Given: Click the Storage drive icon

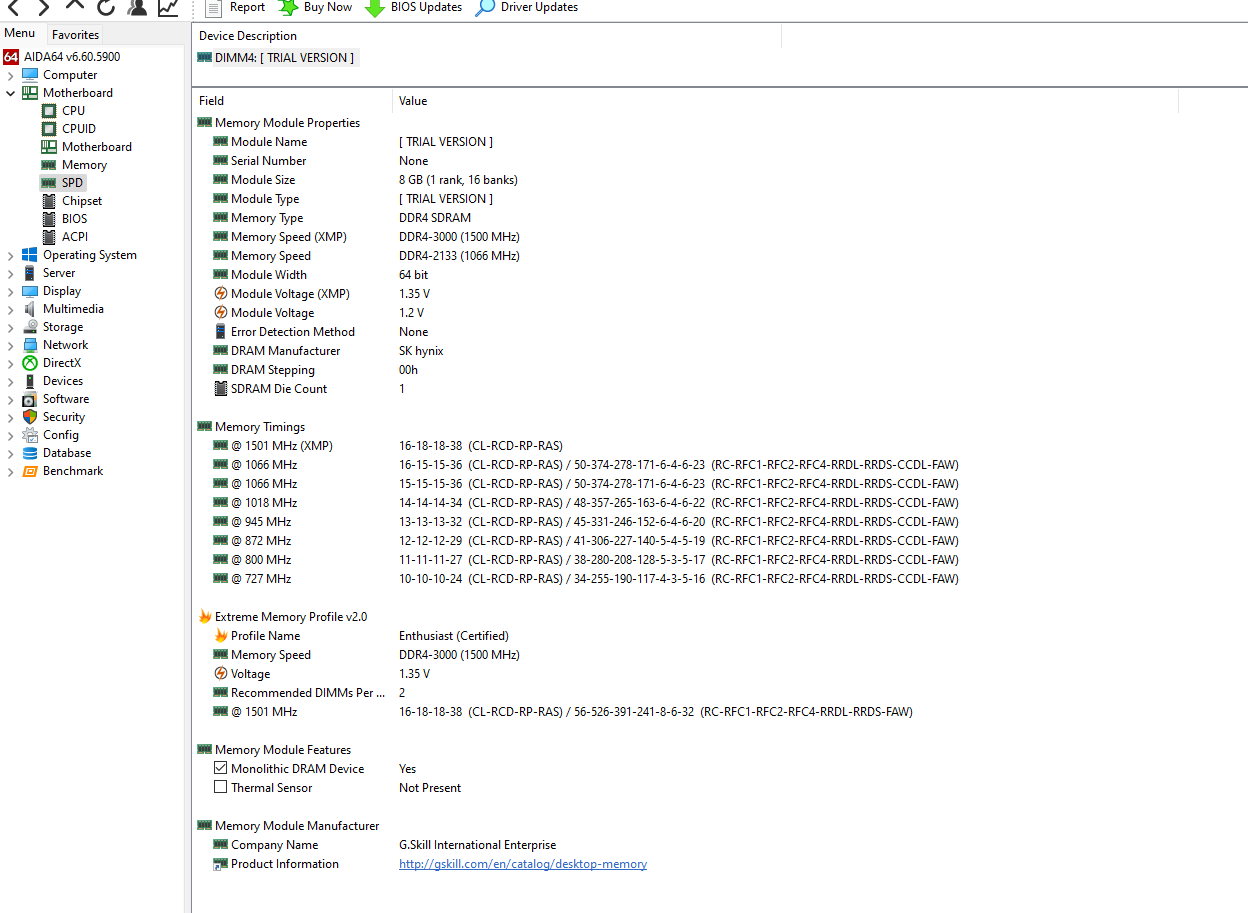Looking at the screenshot, I should (x=30, y=327).
